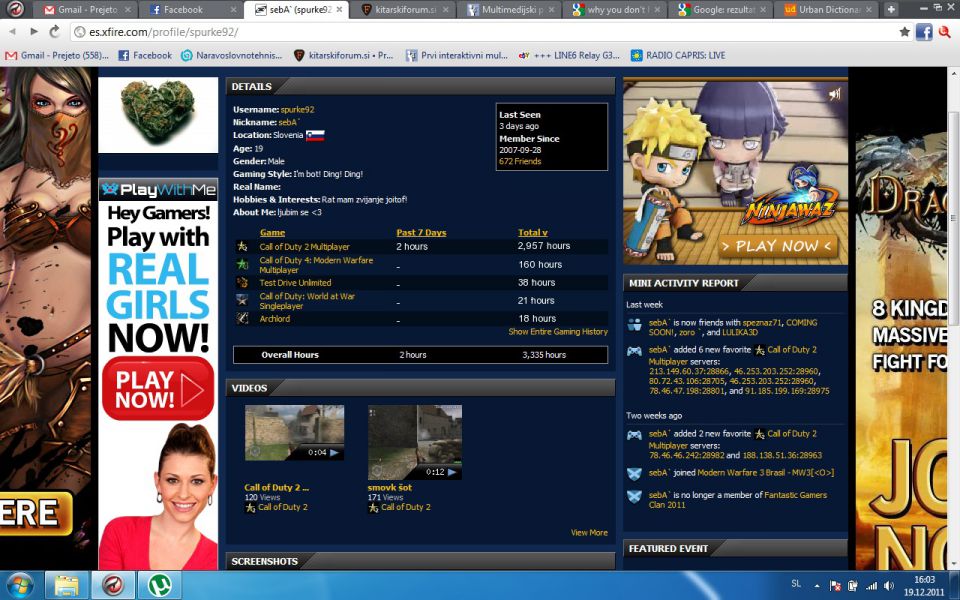This screenshot has height=600, width=960.
Task: Open the Prvi interaktivni mul... bookmark
Action: 457,55
